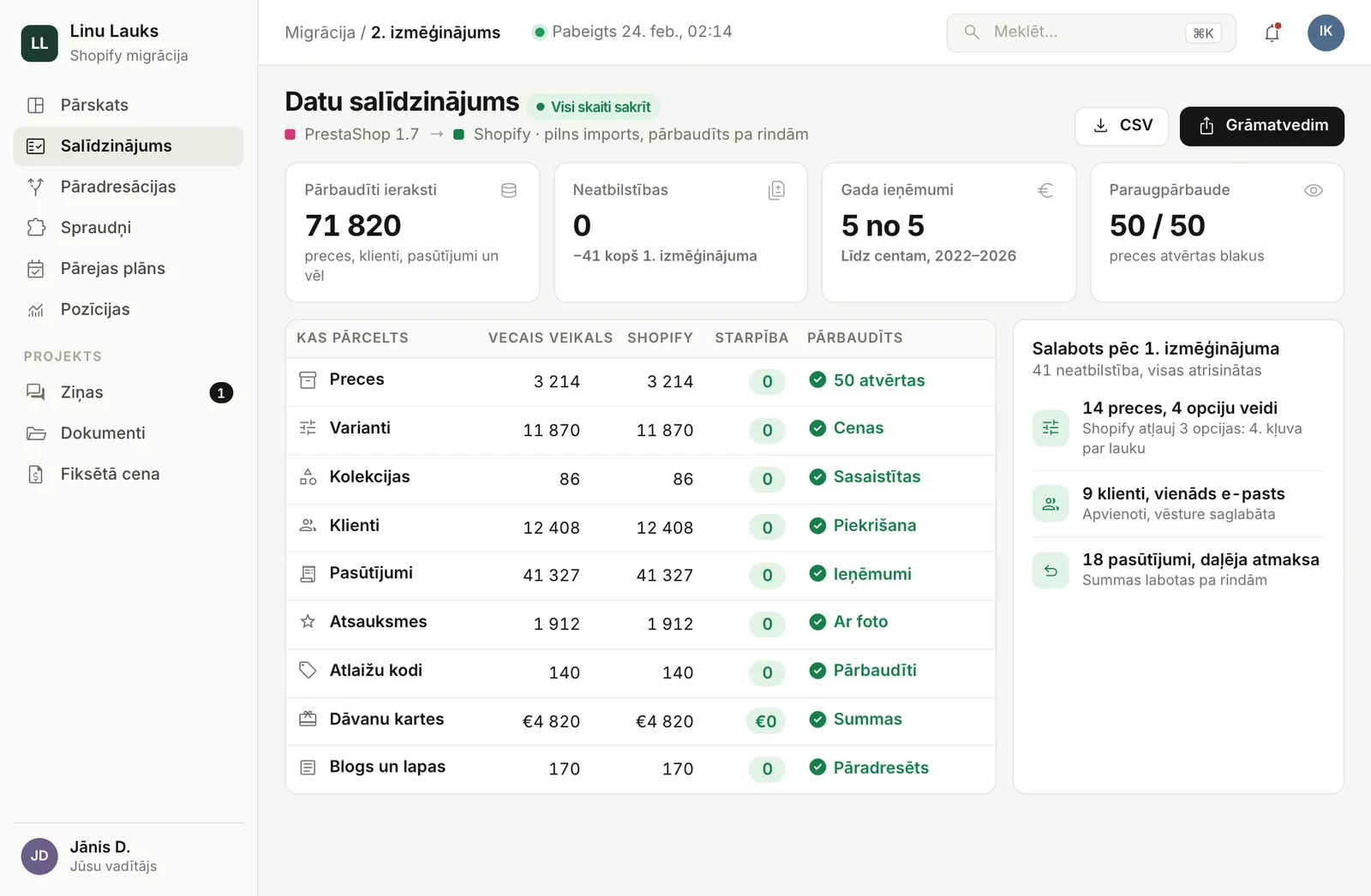Click the Pasūtījumi row receipt icon
This screenshot has height=896, width=1371.
point(308,574)
